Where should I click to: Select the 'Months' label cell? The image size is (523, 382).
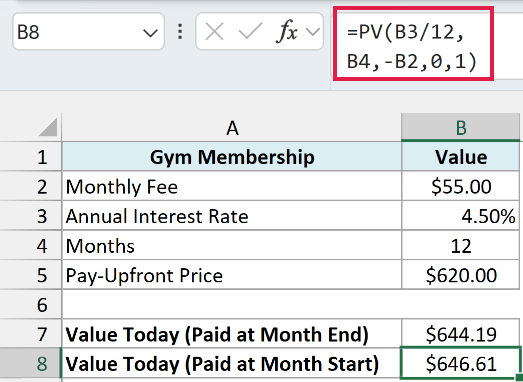(x=232, y=246)
